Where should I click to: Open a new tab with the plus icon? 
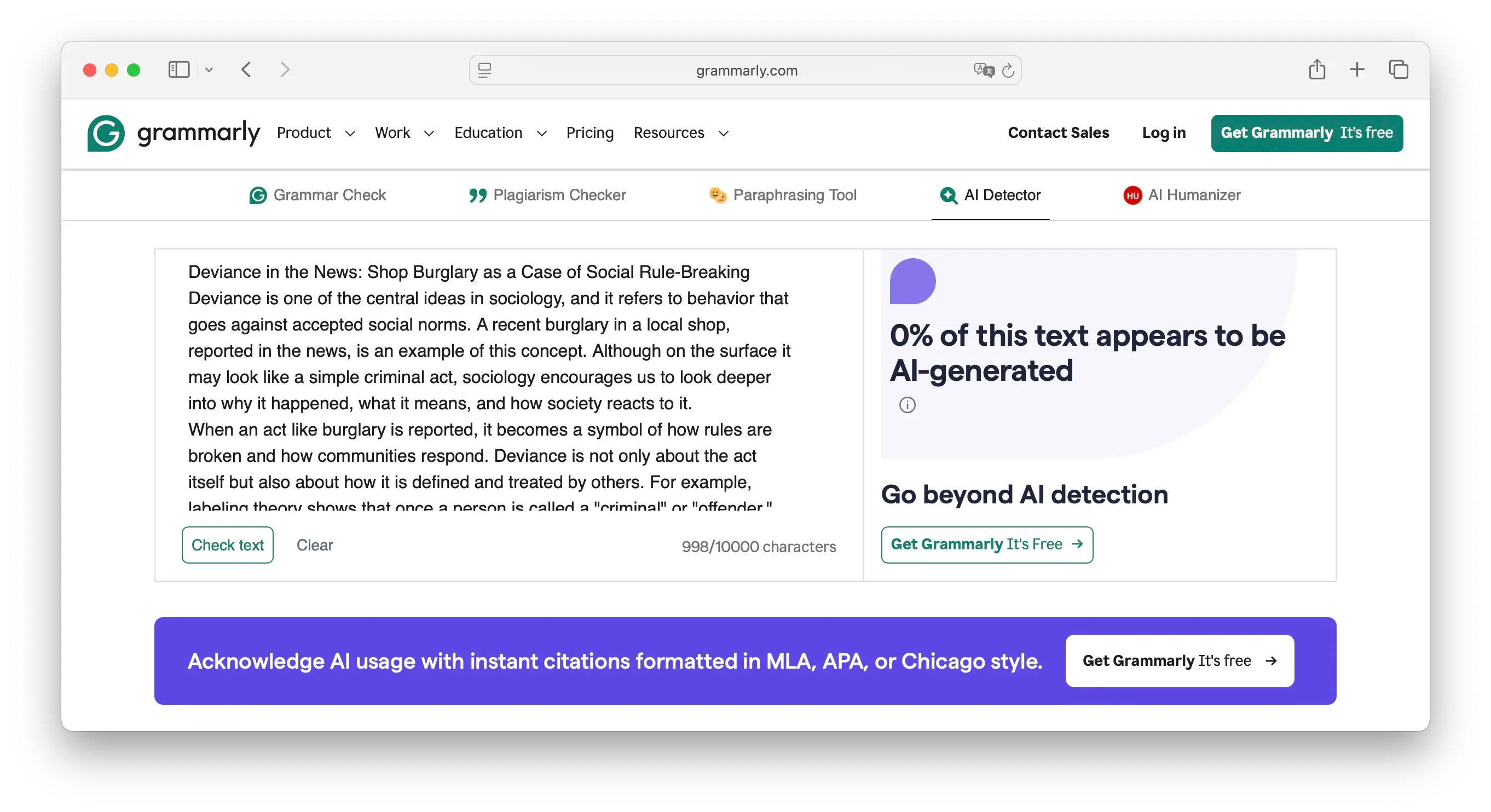pyautogui.click(x=1357, y=69)
